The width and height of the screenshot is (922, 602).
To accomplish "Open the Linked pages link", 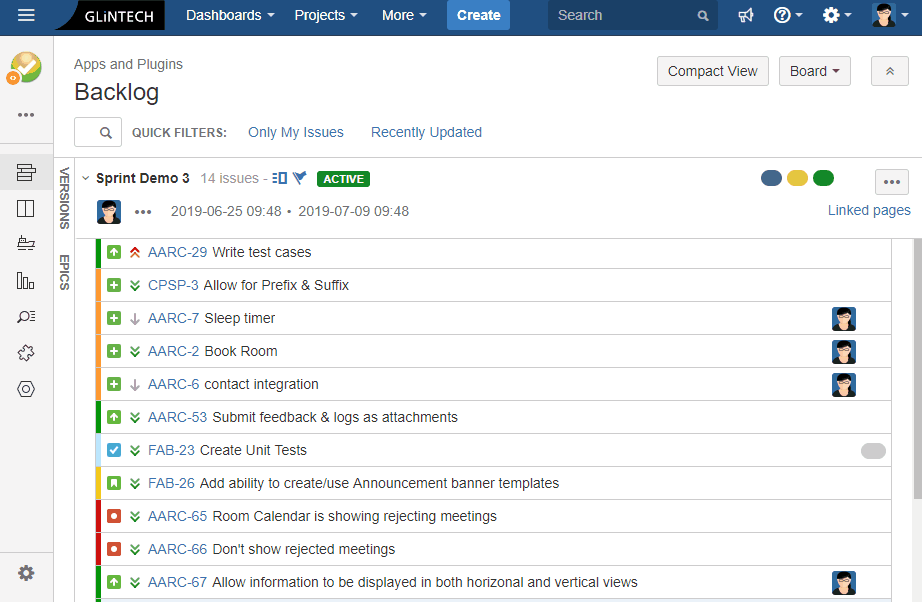I will point(869,210).
